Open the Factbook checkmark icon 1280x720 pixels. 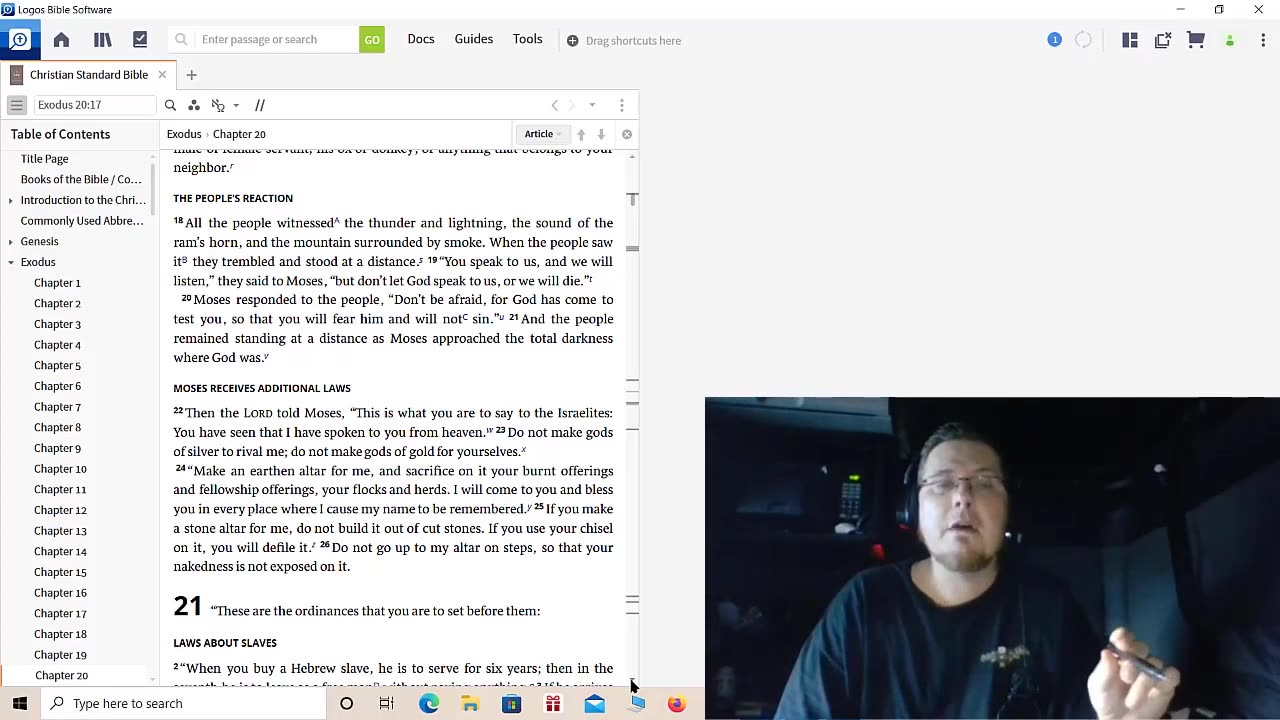point(140,40)
